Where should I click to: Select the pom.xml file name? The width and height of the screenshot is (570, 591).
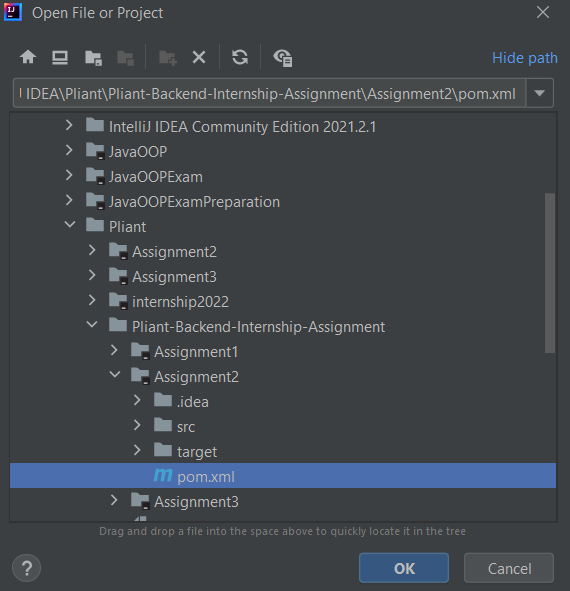[x=206, y=477]
